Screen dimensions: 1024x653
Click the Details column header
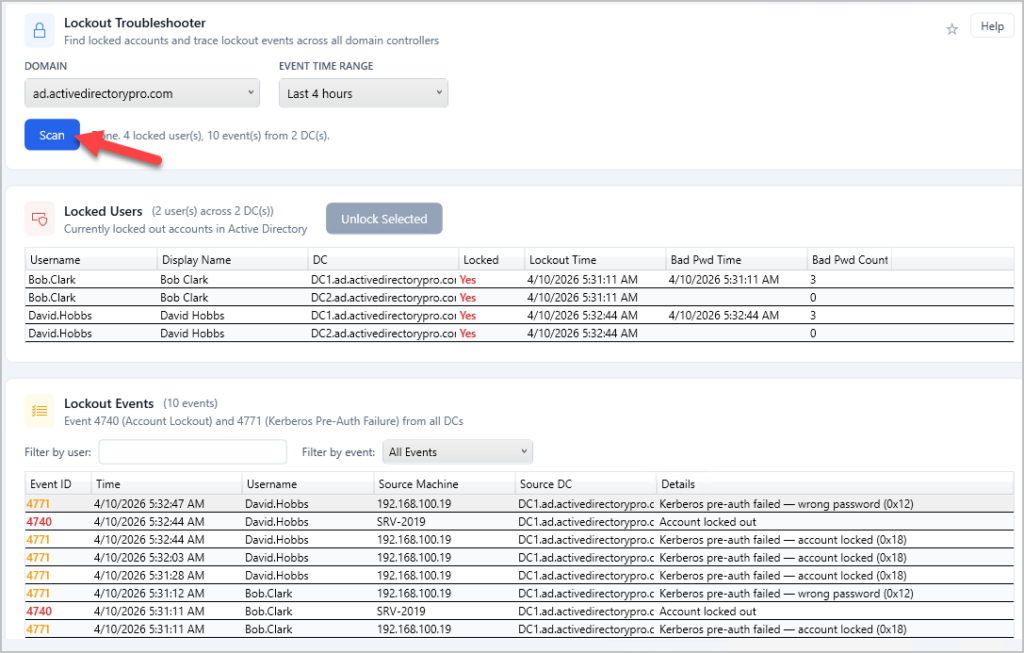point(835,485)
